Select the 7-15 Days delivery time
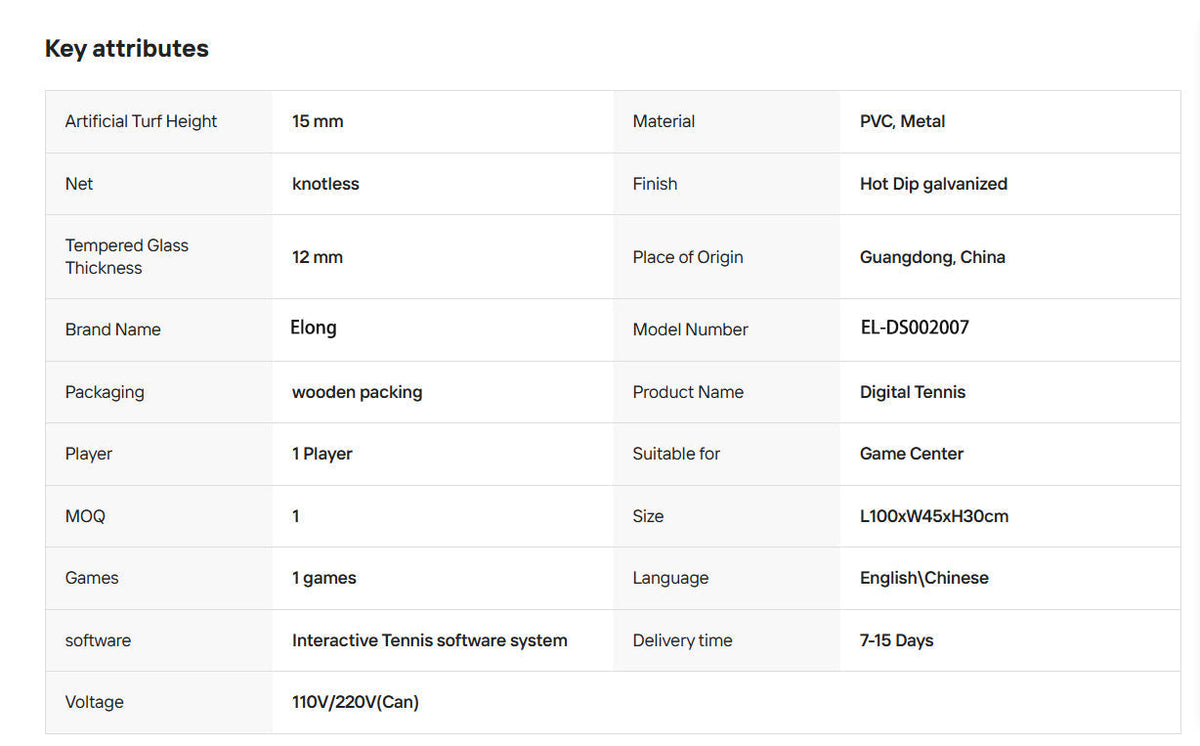The height and width of the screenshot is (746, 1200). click(897, 641)
